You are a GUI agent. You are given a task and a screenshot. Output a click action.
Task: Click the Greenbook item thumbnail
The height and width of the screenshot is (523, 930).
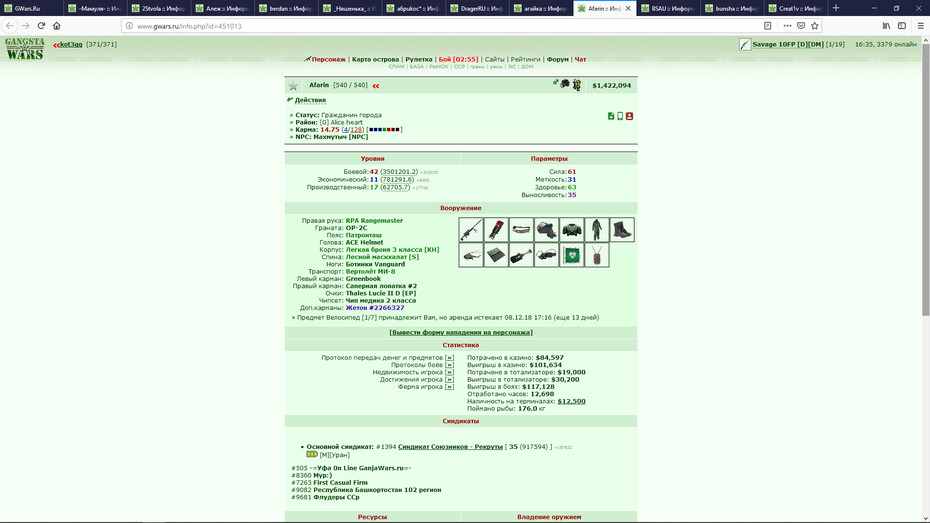496,255
